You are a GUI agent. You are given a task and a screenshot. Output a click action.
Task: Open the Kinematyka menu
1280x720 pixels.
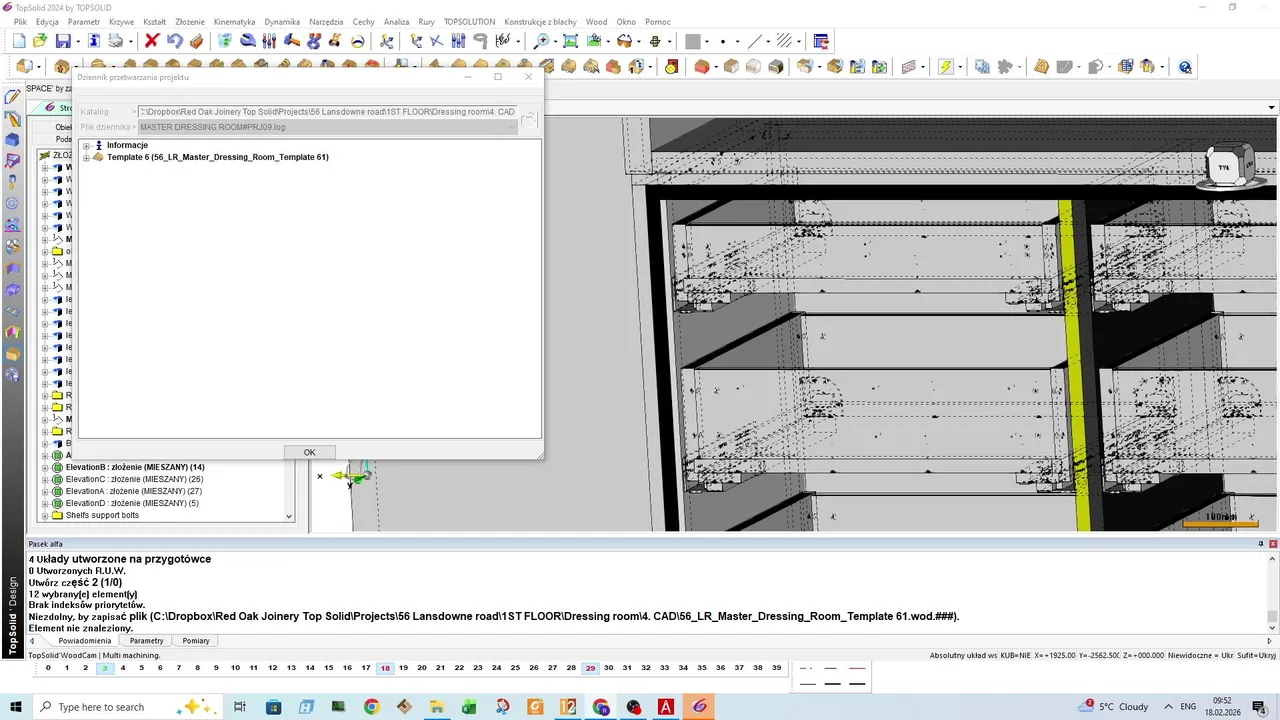[x=234, y=21]
